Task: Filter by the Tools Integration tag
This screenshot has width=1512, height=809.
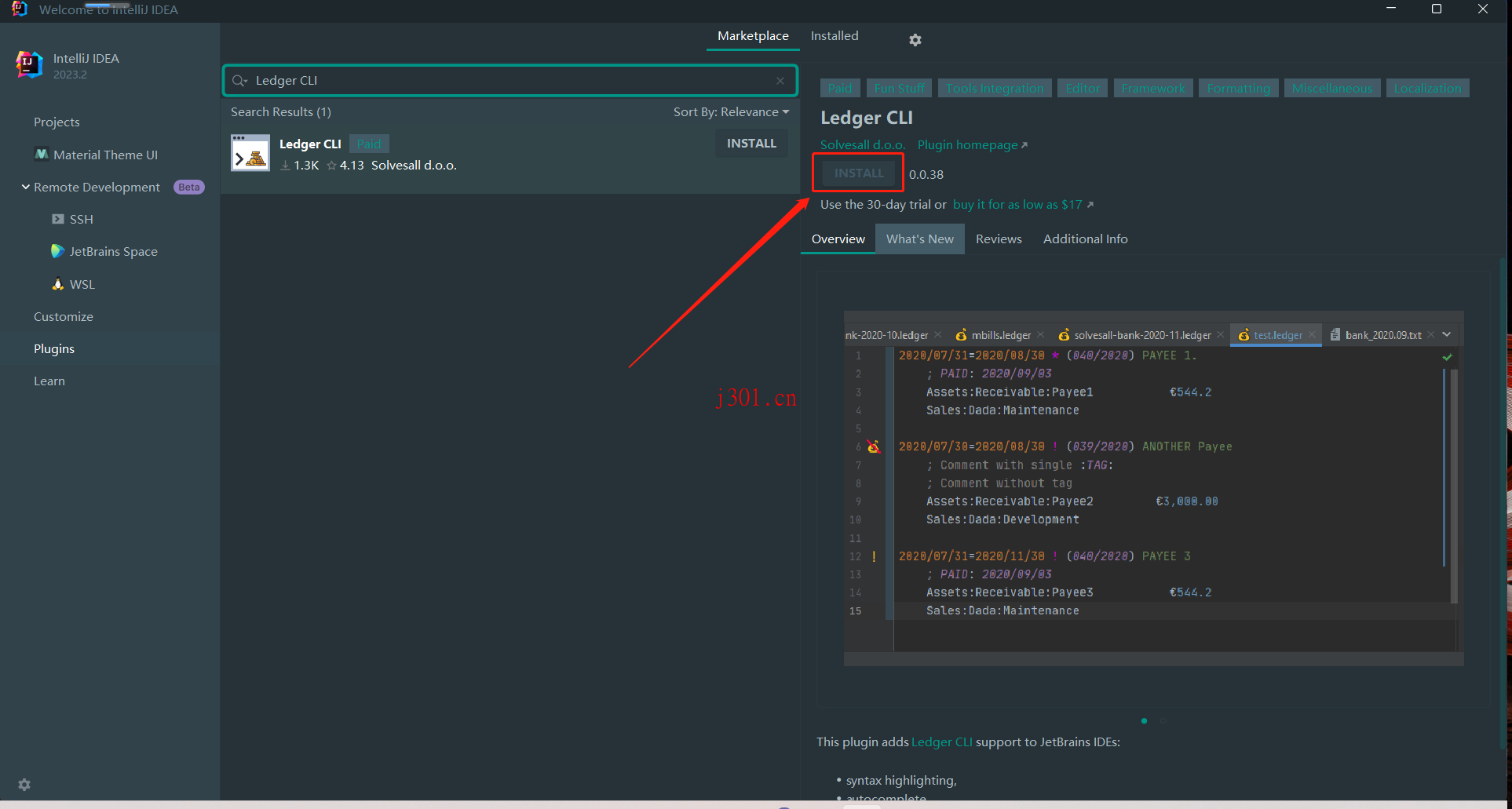Action: coord(995,89)
